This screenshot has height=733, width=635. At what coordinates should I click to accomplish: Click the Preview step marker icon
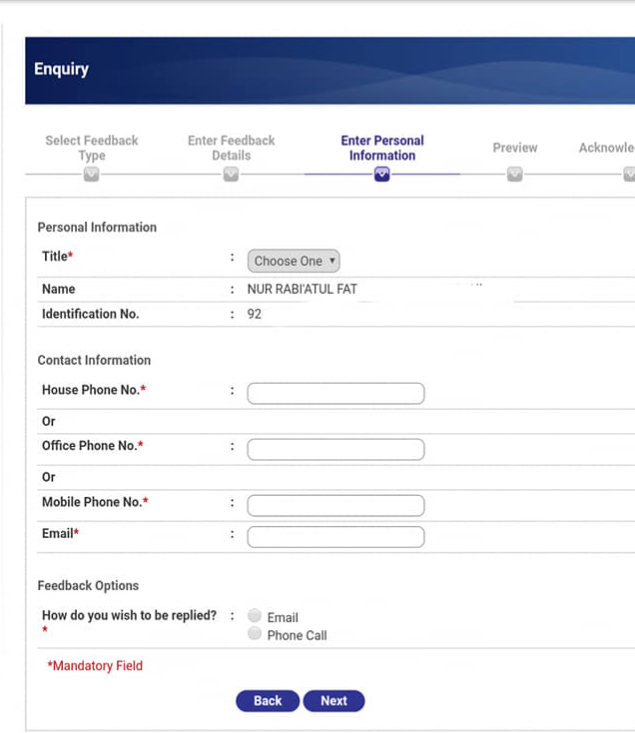coord(515,174)
